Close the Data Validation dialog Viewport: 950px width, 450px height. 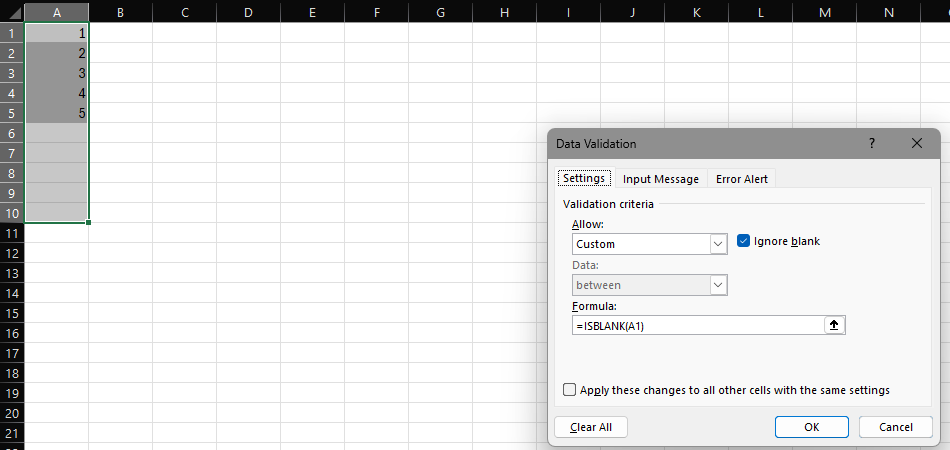917,144
